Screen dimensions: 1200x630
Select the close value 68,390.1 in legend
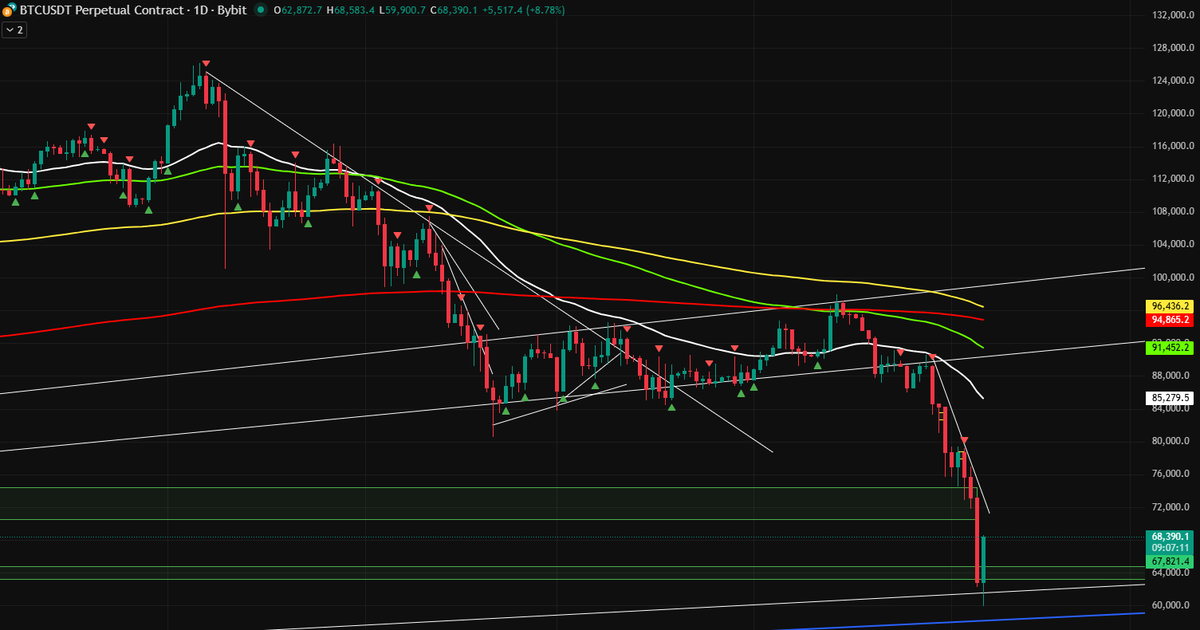tap(455, 9)
